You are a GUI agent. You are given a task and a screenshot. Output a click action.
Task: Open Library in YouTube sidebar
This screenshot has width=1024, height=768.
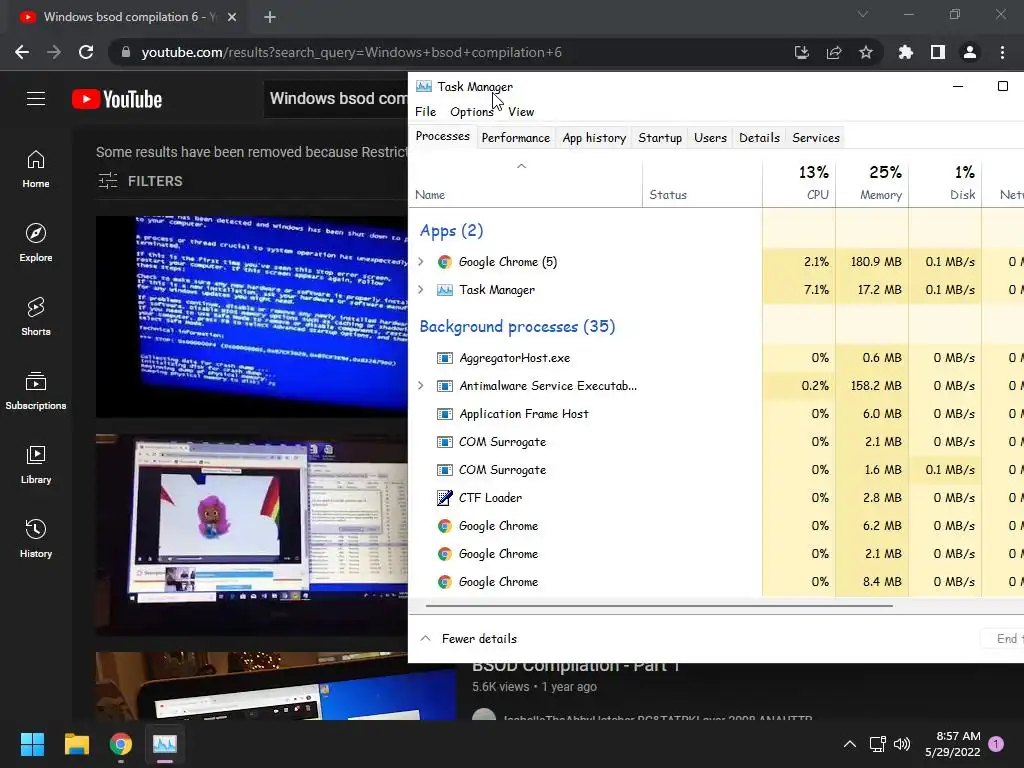point(36,464)
